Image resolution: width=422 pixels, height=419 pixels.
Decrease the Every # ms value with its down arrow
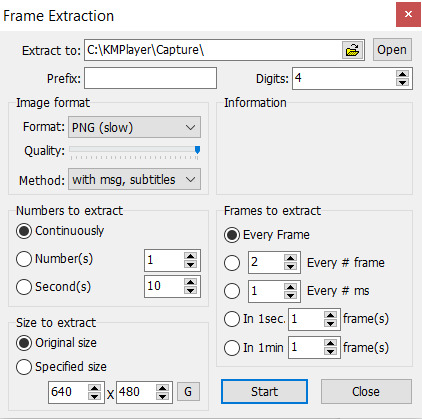coord(291,295)
